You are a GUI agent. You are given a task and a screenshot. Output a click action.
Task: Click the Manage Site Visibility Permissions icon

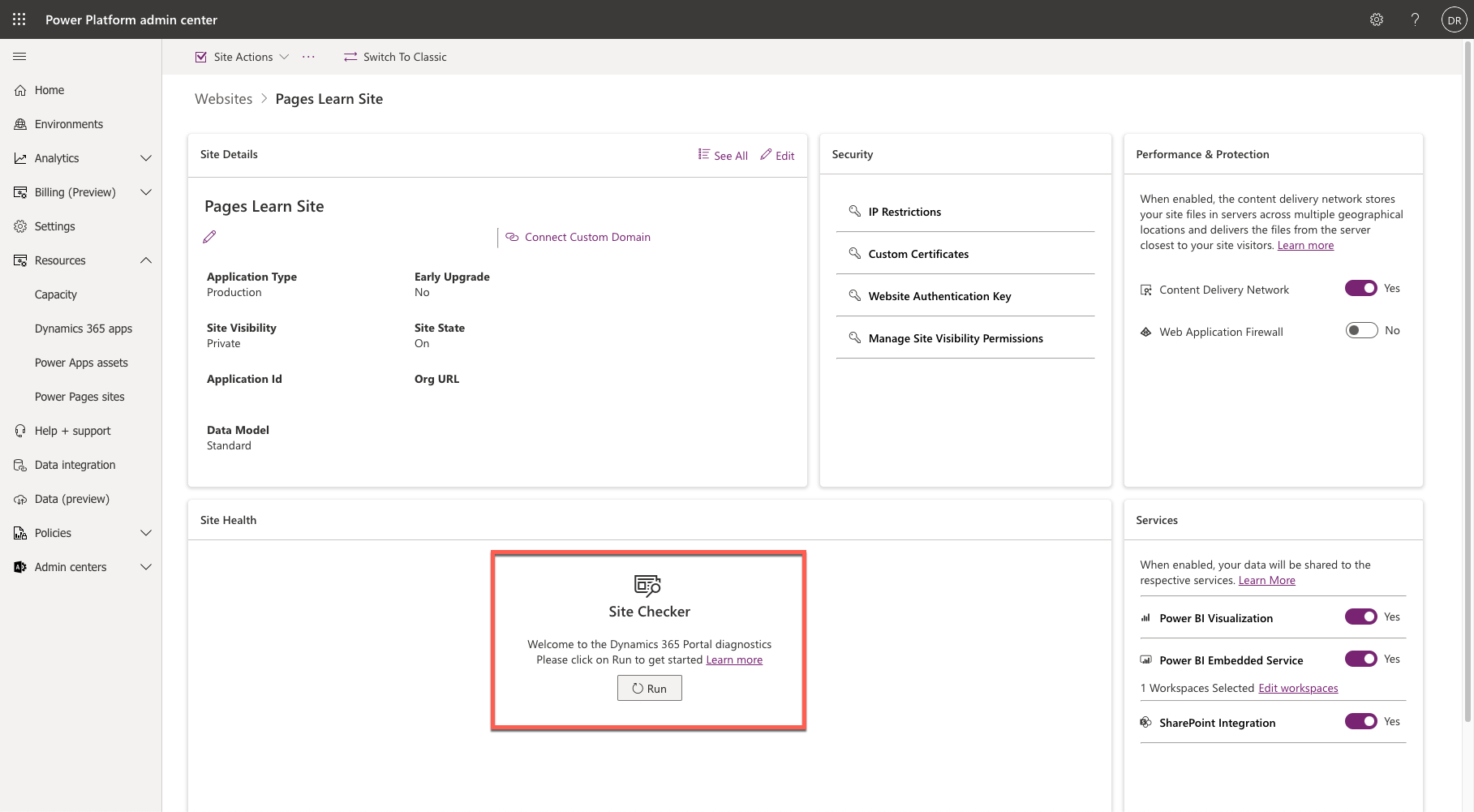[854, 337]
